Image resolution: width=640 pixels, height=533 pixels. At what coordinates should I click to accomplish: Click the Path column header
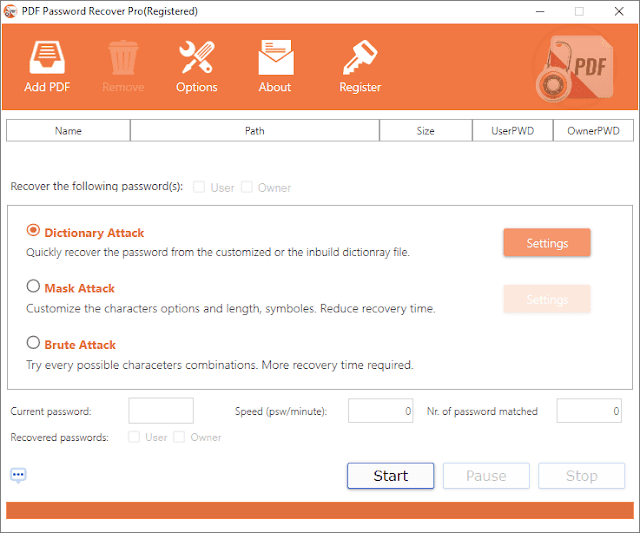(x=255, y=131)
